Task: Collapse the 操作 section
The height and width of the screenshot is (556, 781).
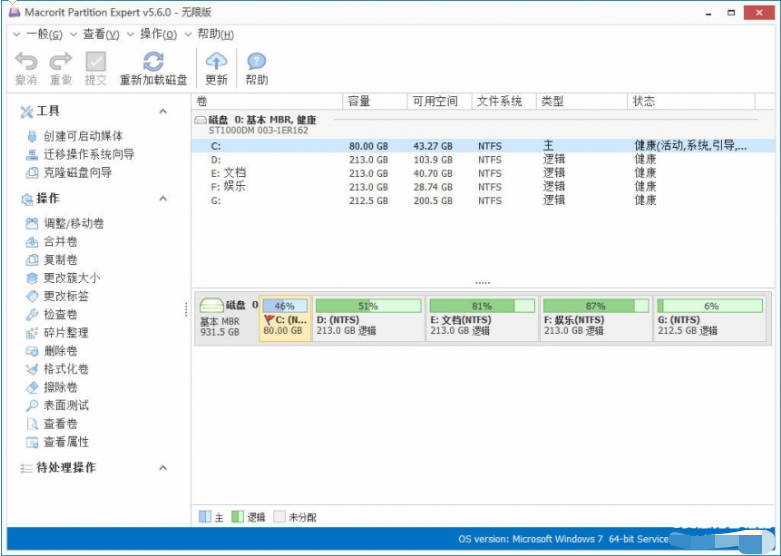Action: [163, 199]
